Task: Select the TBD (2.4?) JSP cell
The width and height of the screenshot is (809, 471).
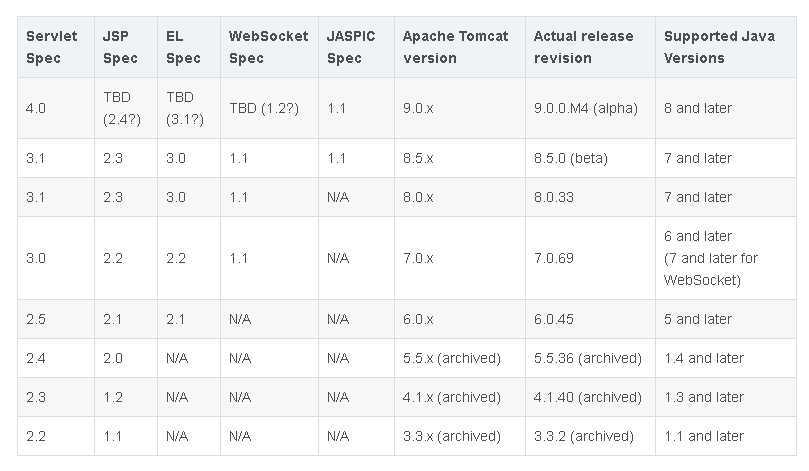Action: tap(126, 108)
